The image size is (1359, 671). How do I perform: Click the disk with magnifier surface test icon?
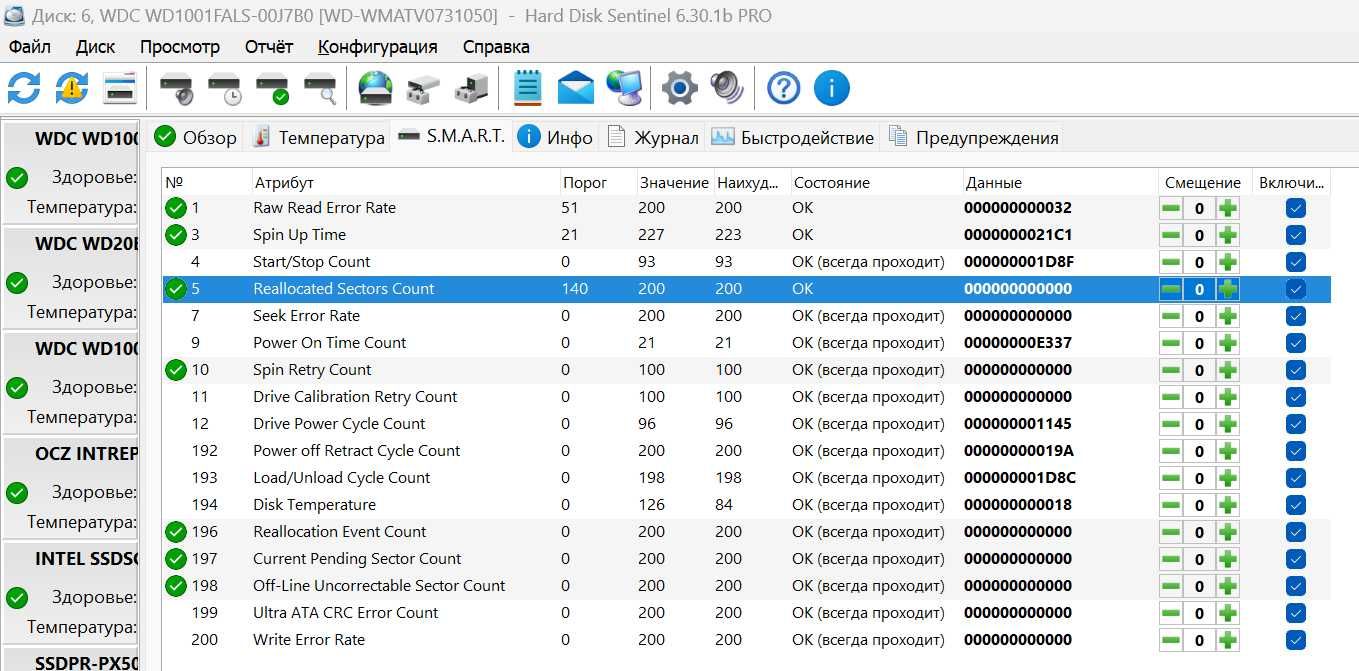pyautogui.click(x=321, y=89)
